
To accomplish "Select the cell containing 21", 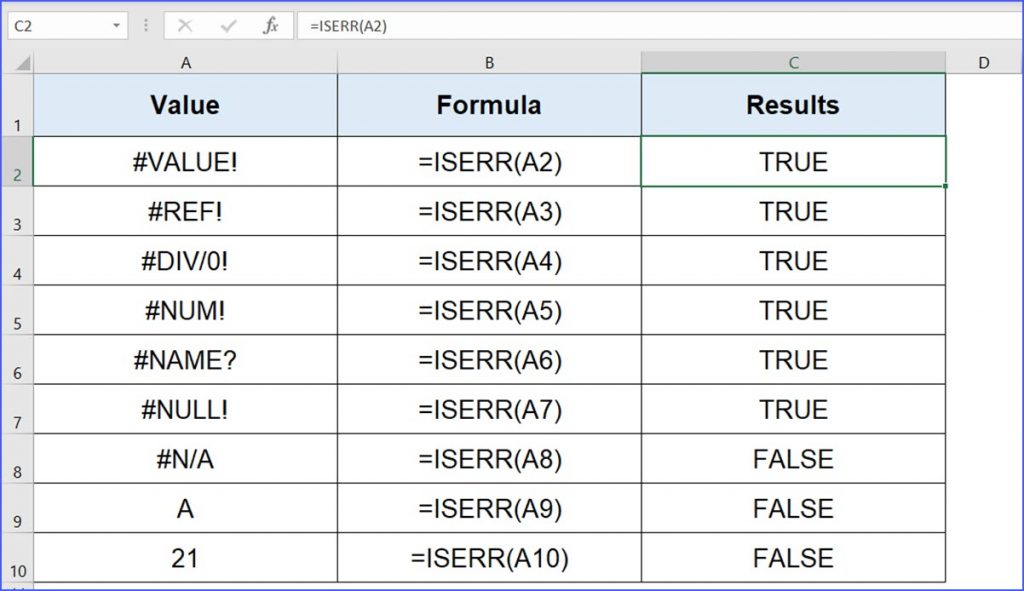I will [185, 558].
